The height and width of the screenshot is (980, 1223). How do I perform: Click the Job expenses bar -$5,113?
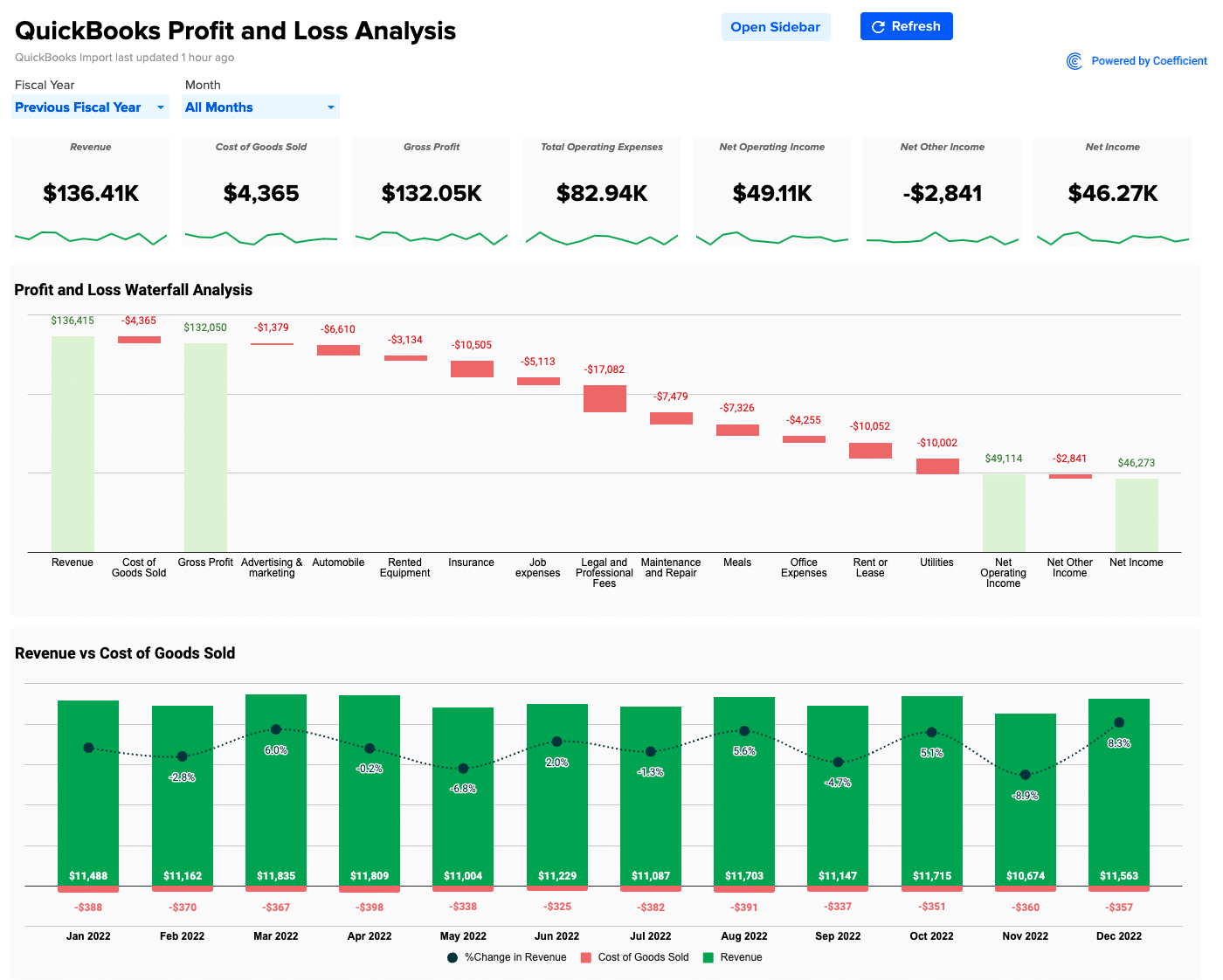(x=538, y=381)
